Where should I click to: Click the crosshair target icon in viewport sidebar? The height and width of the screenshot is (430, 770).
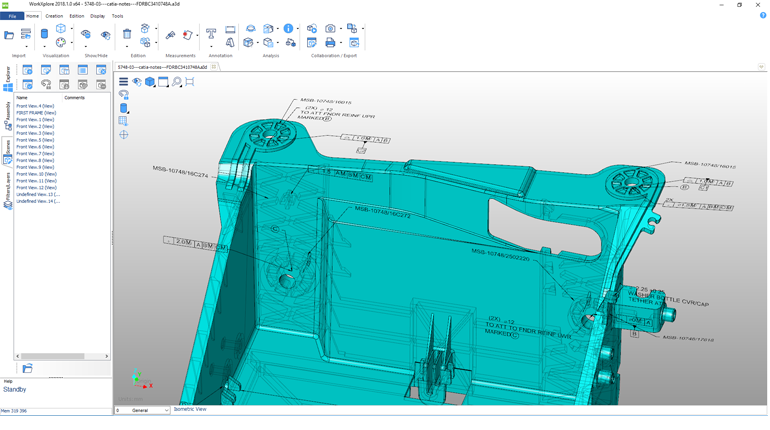point(124,134)
